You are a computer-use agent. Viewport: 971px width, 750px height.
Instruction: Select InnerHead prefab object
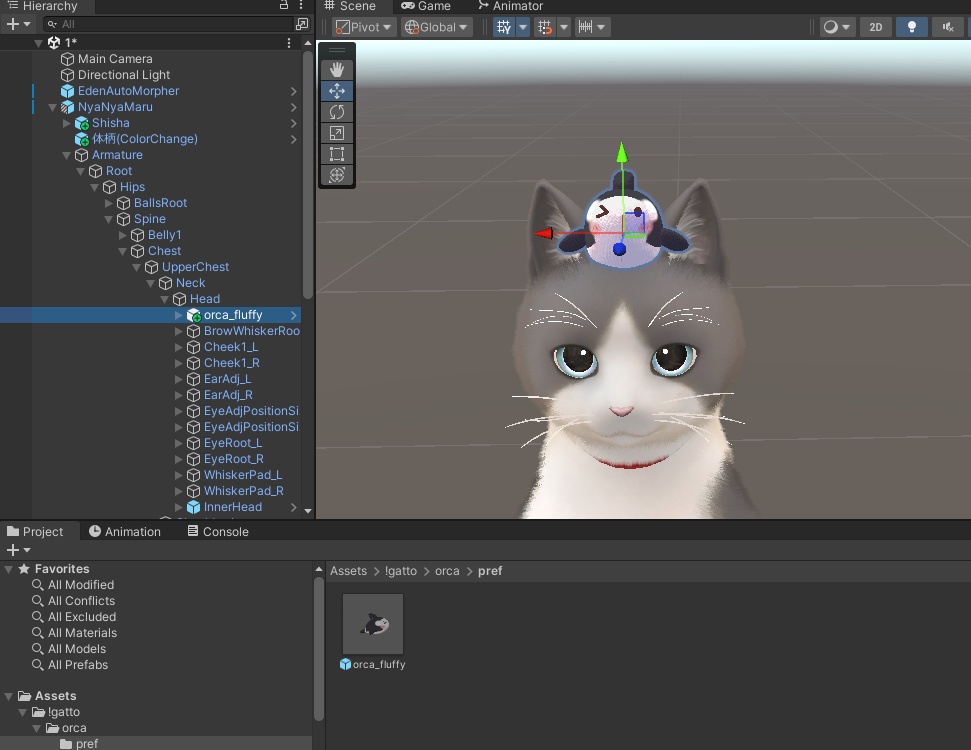232,507
